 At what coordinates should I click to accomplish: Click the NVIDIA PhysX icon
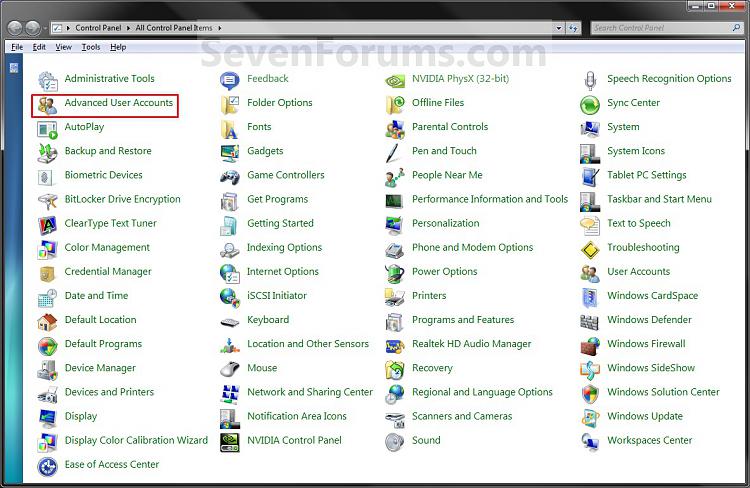click(x=395, y=81)
